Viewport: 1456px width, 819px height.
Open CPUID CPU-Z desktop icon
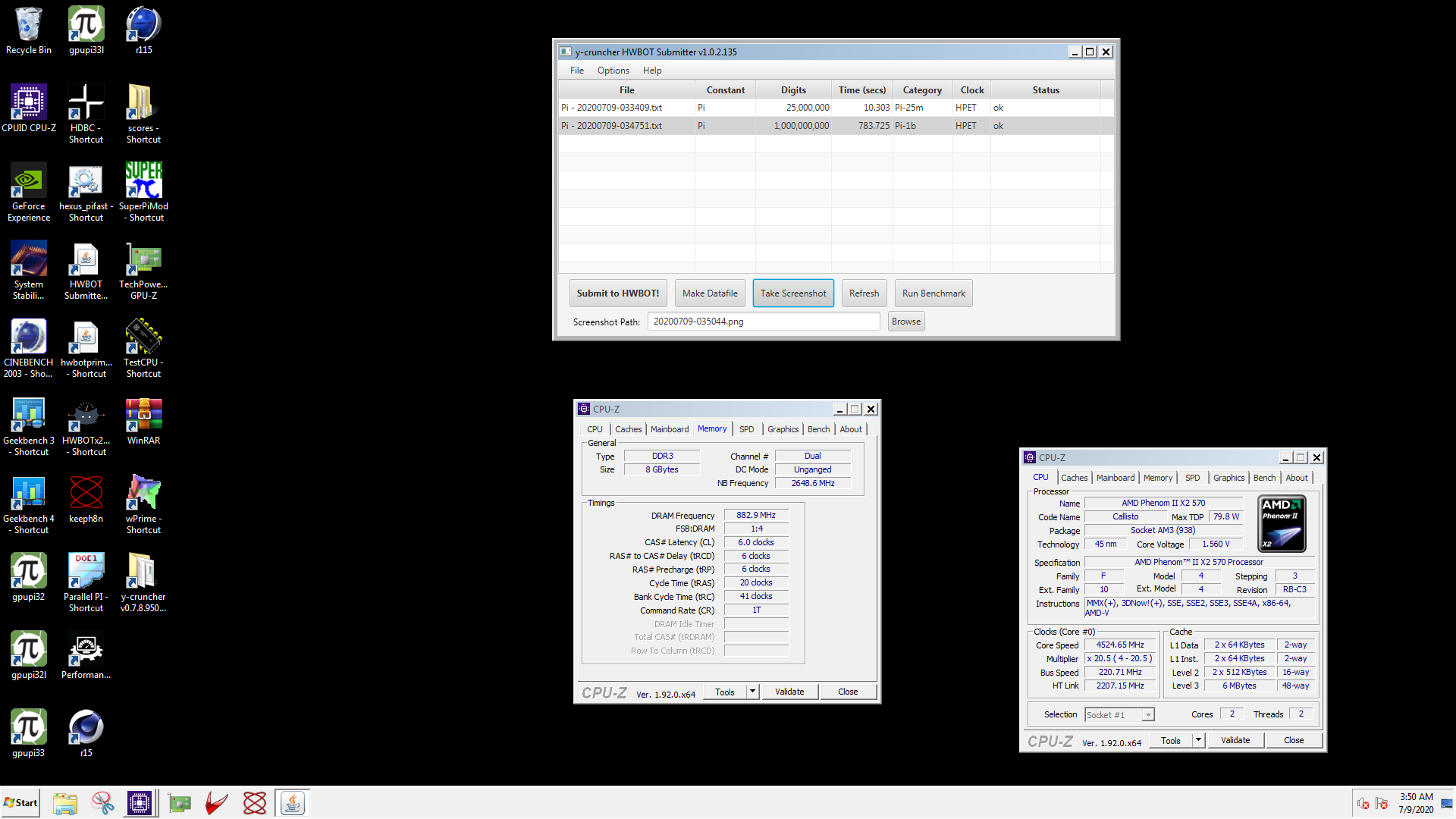pyautogui.click(x=29, y=108)
